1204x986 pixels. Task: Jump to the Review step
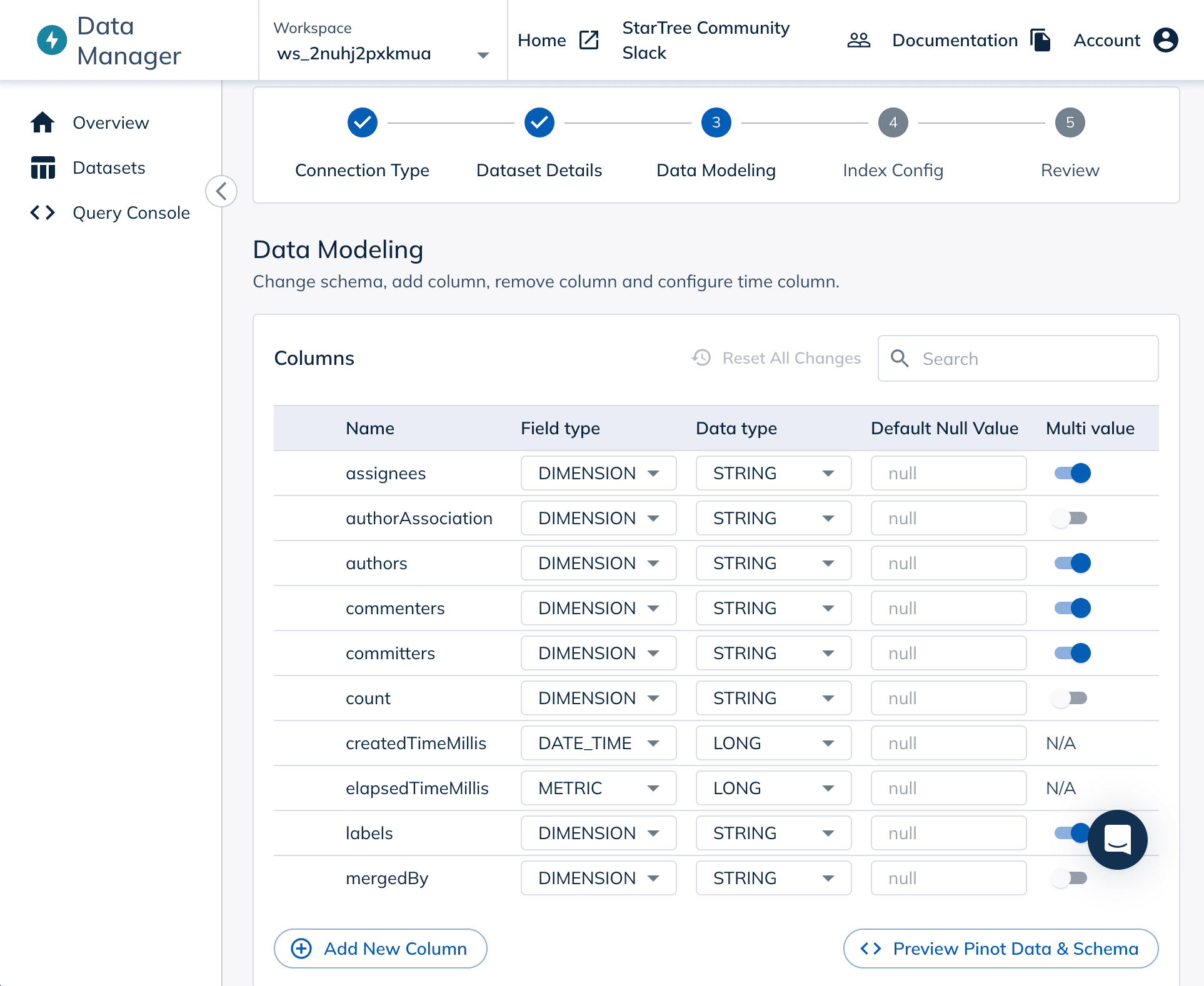1070,122
